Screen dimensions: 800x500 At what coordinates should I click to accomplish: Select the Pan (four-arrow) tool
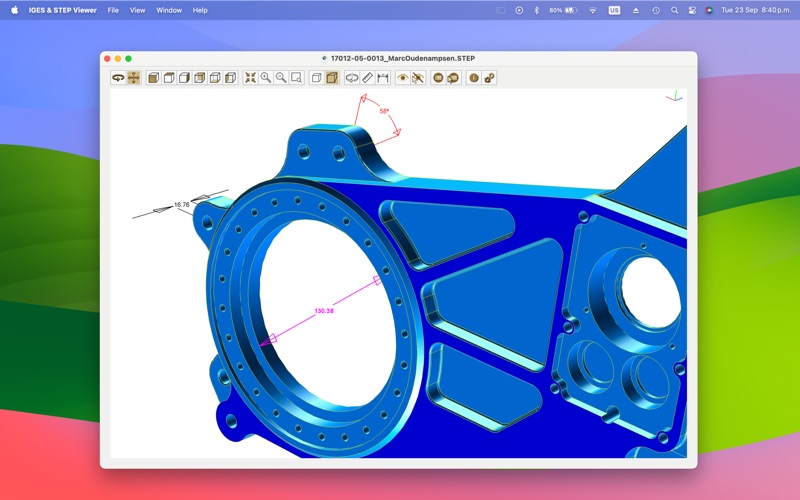pyautogui.click(x=134, y=78)
